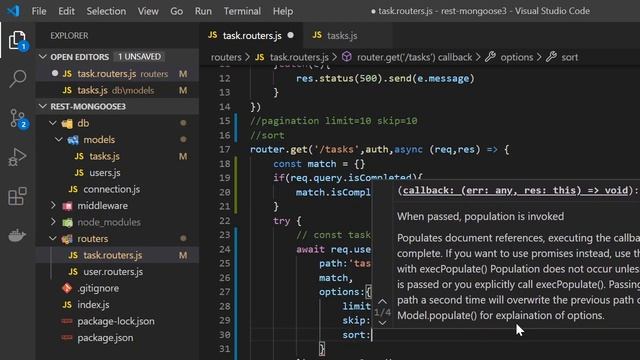
Task: Open connection.js in the db folder
Action: coord(117,189)
